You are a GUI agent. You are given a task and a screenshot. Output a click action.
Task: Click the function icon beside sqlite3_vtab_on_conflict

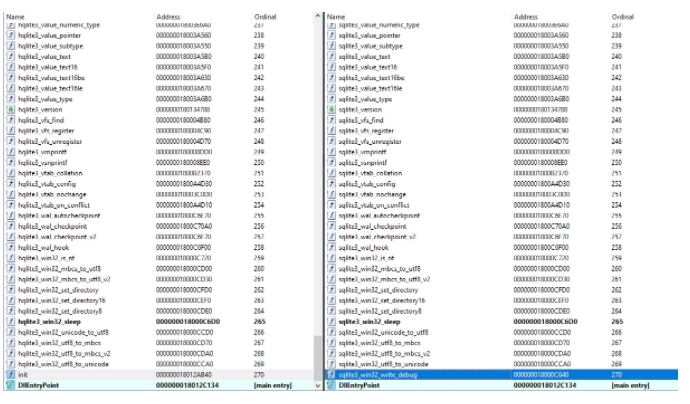pyautogui.click(x=331, y=205)
